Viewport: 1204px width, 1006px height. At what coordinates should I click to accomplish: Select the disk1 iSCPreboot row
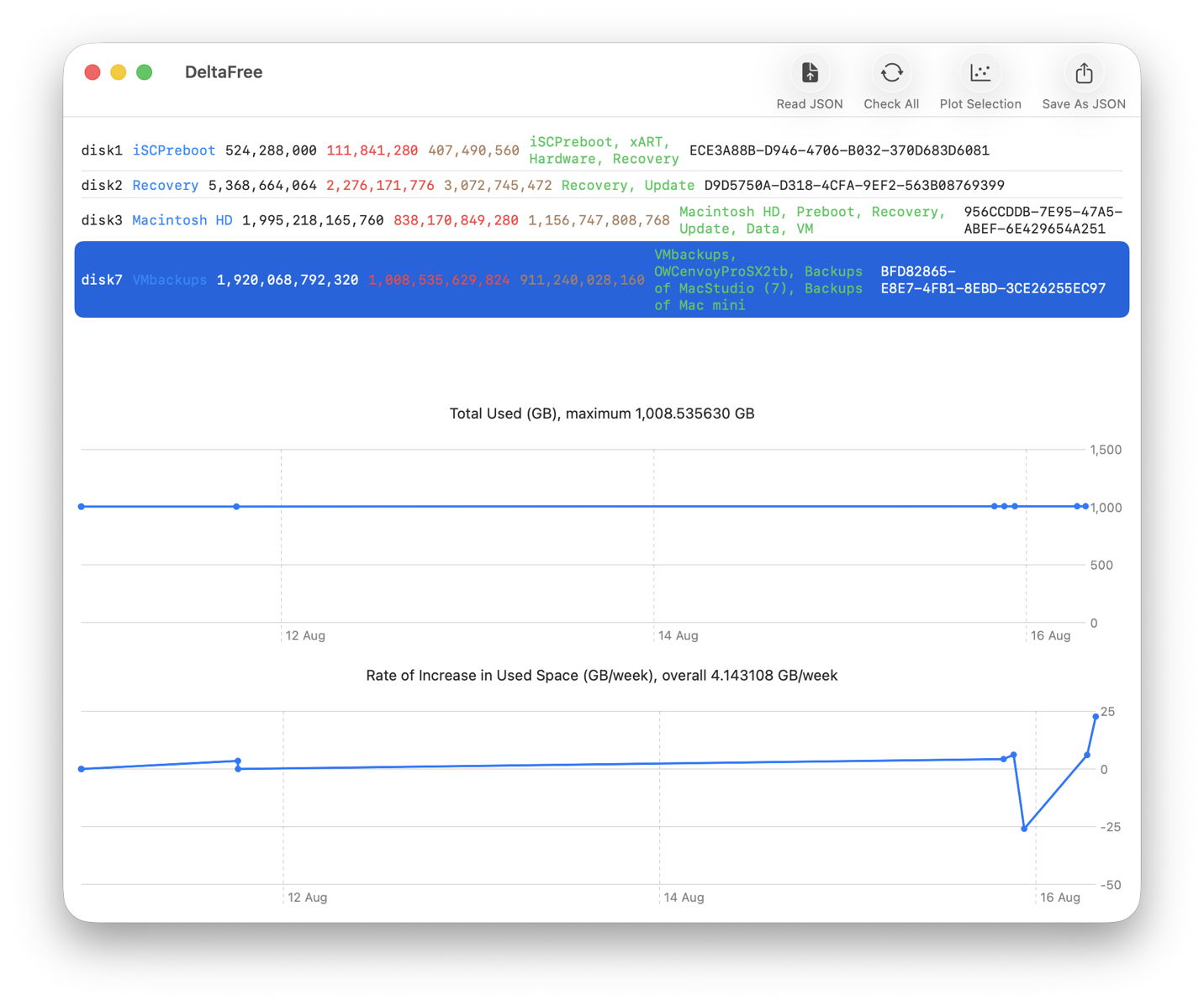(602, 150)
